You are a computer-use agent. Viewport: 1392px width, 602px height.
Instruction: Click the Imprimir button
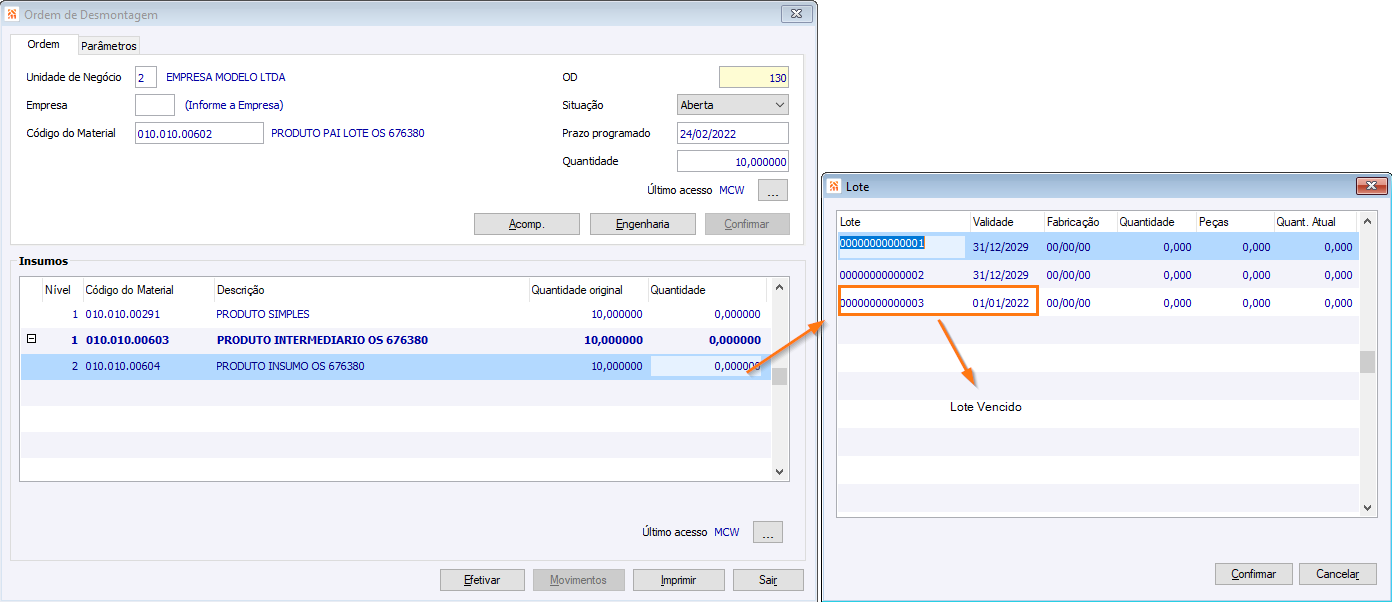click(x=679, y=580)
